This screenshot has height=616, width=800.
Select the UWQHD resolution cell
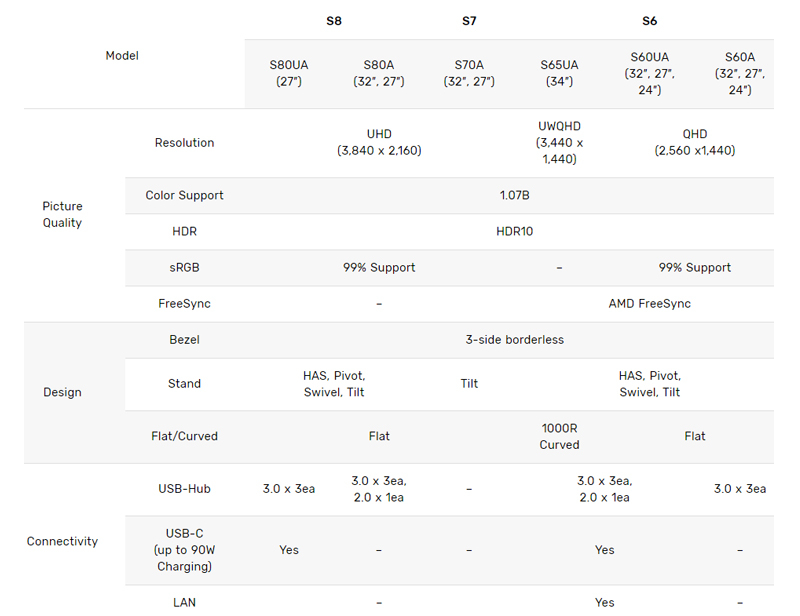click(x=559, y=142)
